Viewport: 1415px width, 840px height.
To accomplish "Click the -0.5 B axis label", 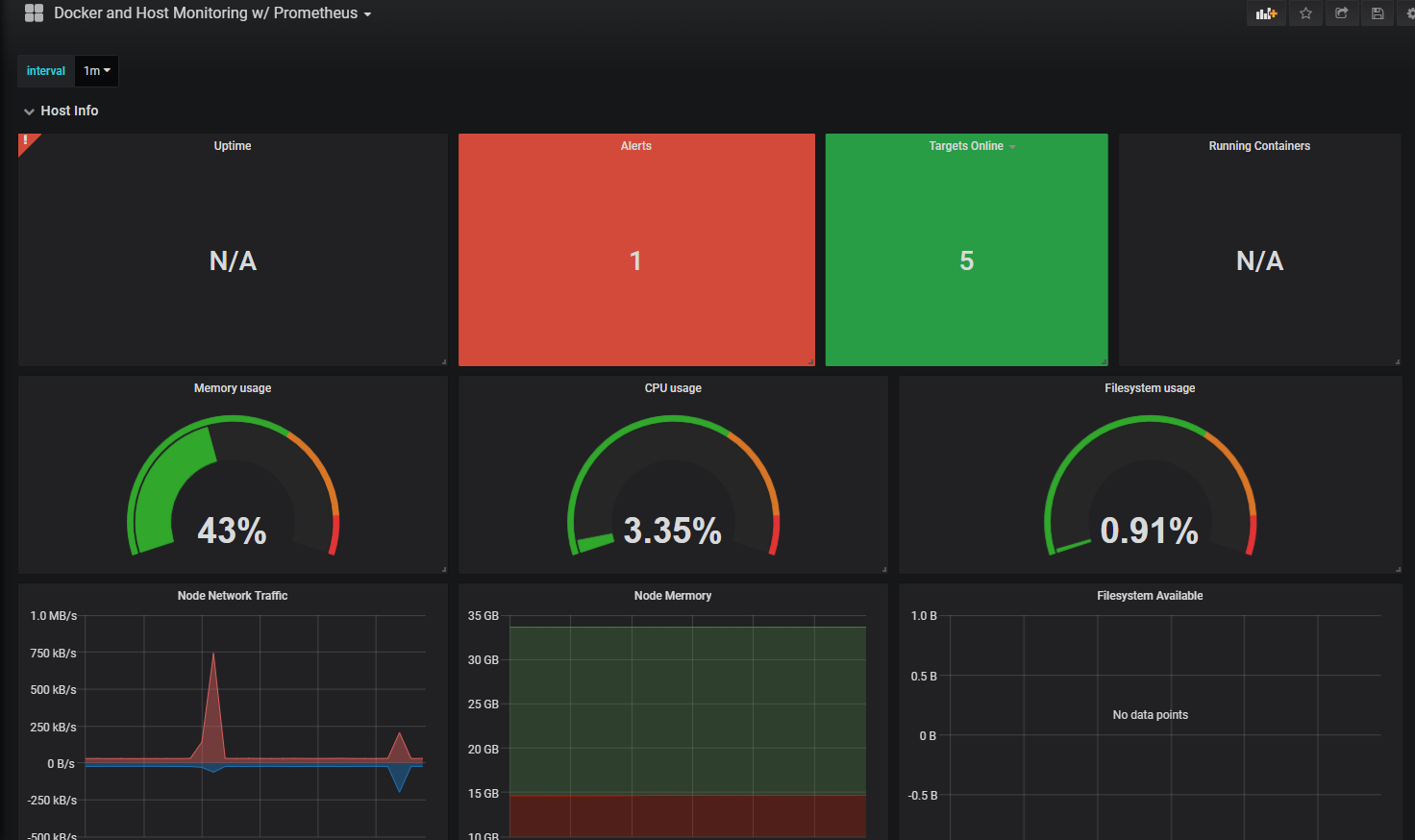I will point(923,796).
